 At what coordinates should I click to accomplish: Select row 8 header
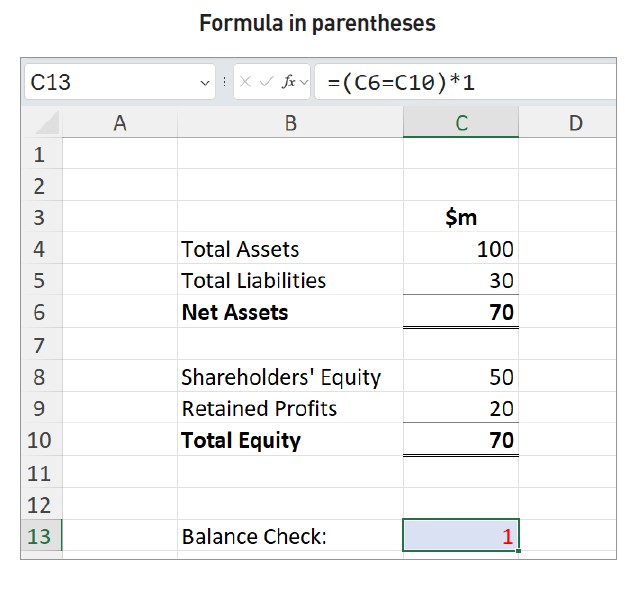click(x=41, y=376)
